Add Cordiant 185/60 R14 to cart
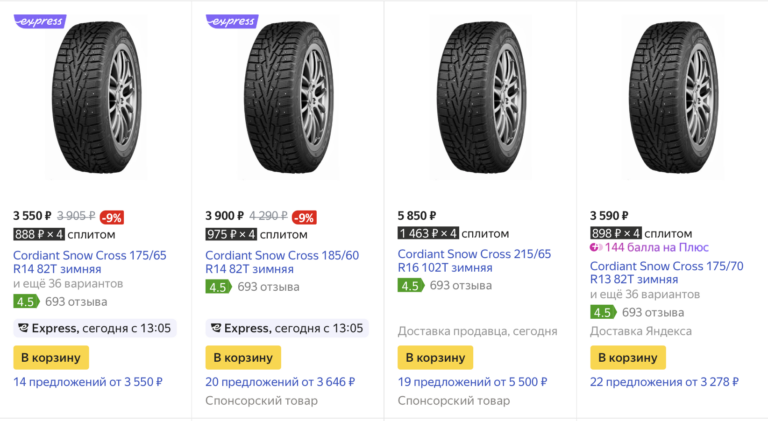 [x=243, y=357]
